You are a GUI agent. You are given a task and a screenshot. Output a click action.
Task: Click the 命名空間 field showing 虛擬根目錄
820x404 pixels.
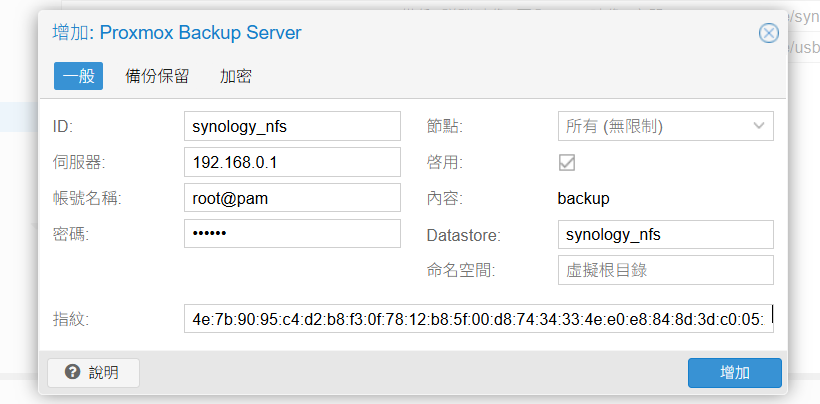(x=665, y=270)
